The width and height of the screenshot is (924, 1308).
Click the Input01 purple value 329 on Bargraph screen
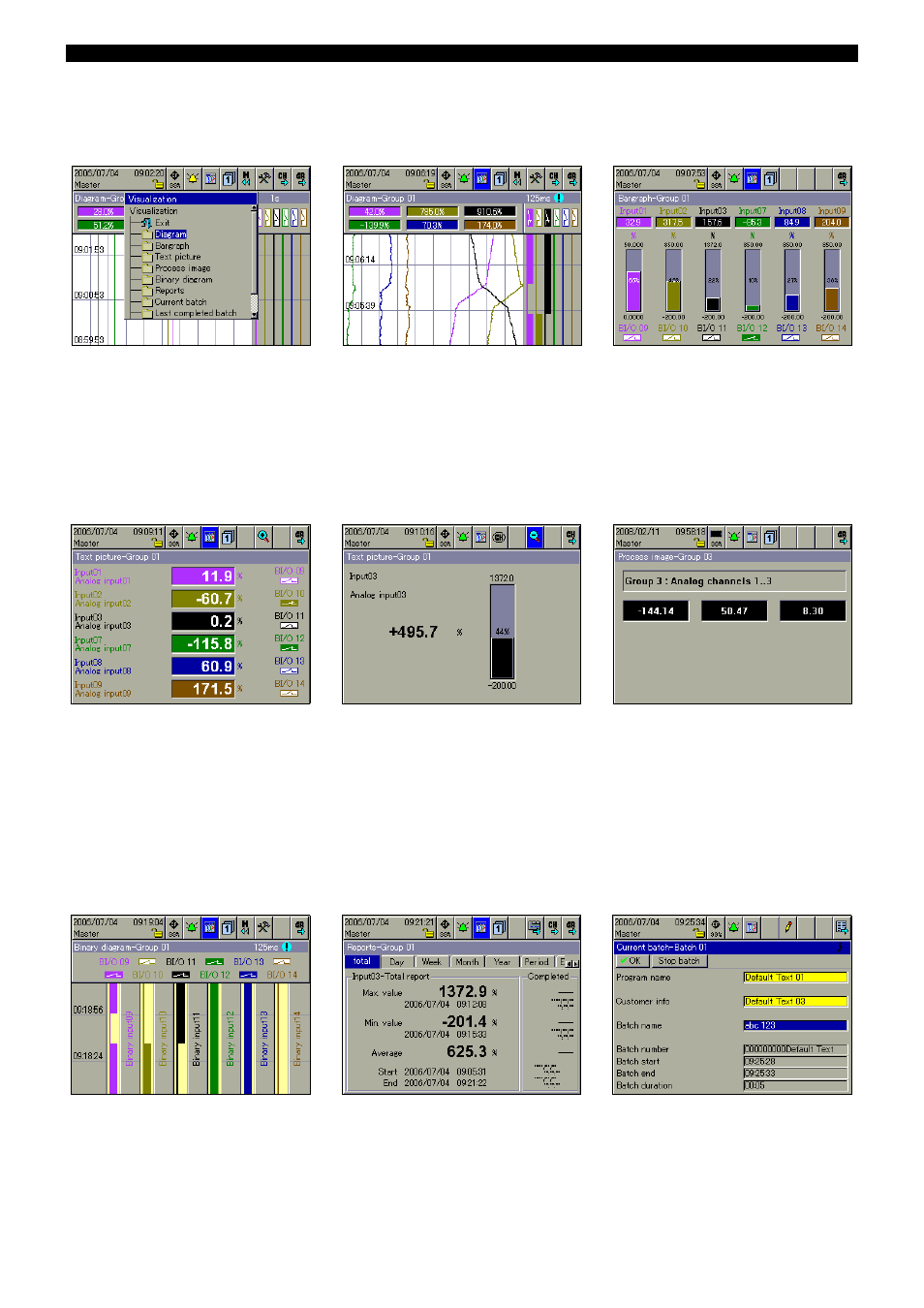click(x=633, y=222)
